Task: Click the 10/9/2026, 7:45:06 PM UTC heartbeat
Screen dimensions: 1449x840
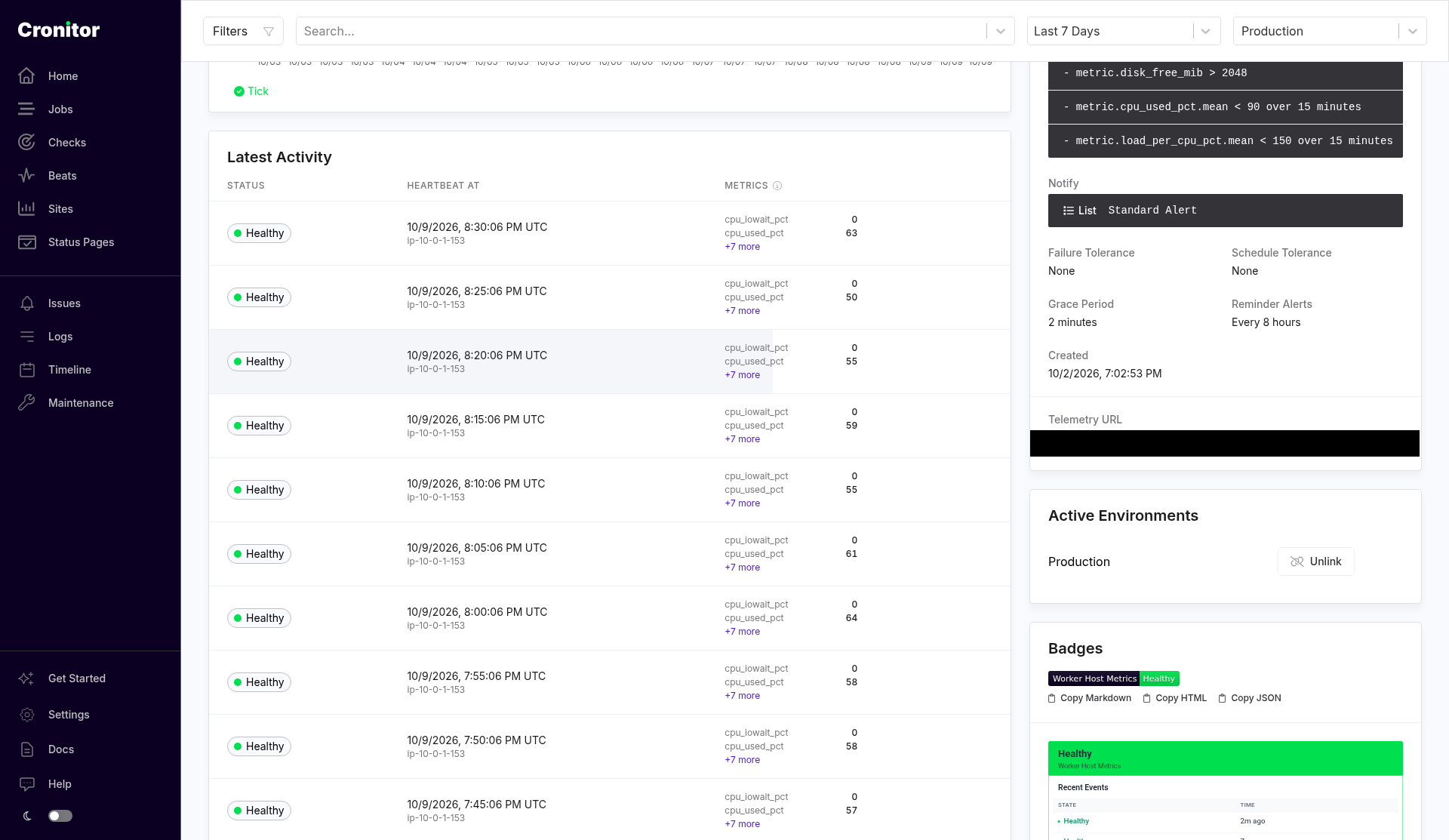Action: pyautogui.click(x=476, y=805)
